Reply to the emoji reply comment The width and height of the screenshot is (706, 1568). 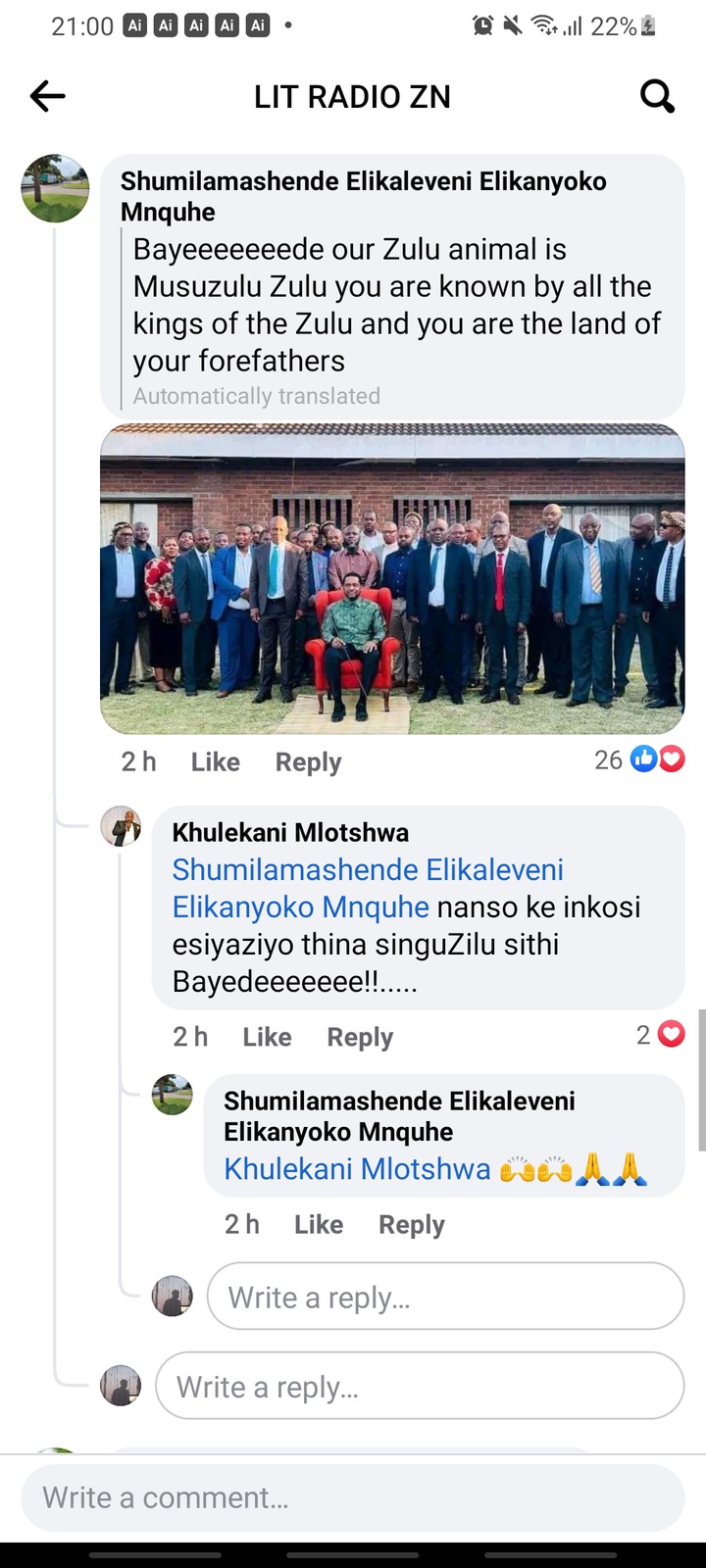pyautogui.click(x=412, y=1225)
